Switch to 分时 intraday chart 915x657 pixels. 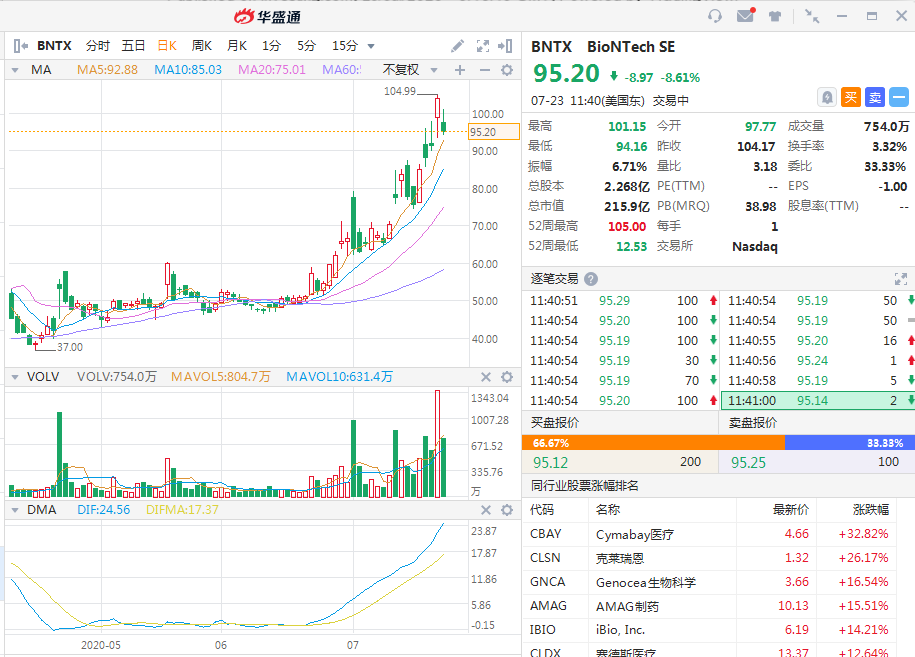[97, 46]
